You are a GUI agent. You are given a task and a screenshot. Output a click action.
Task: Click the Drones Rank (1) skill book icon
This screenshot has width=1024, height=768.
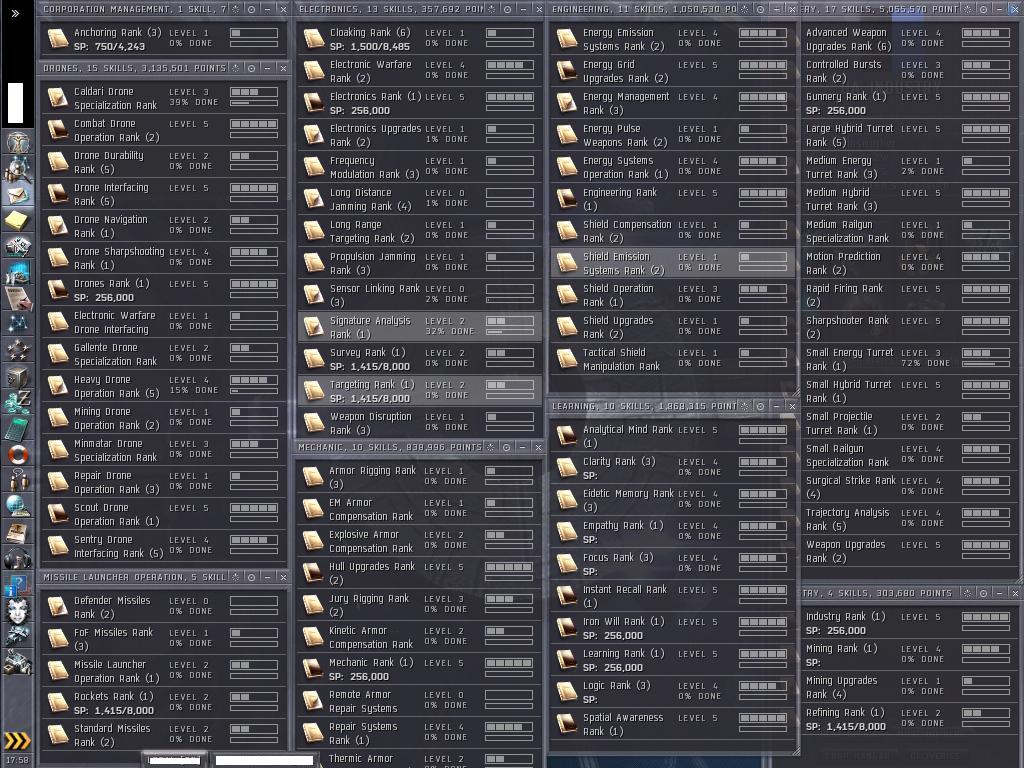coord(58,289)
